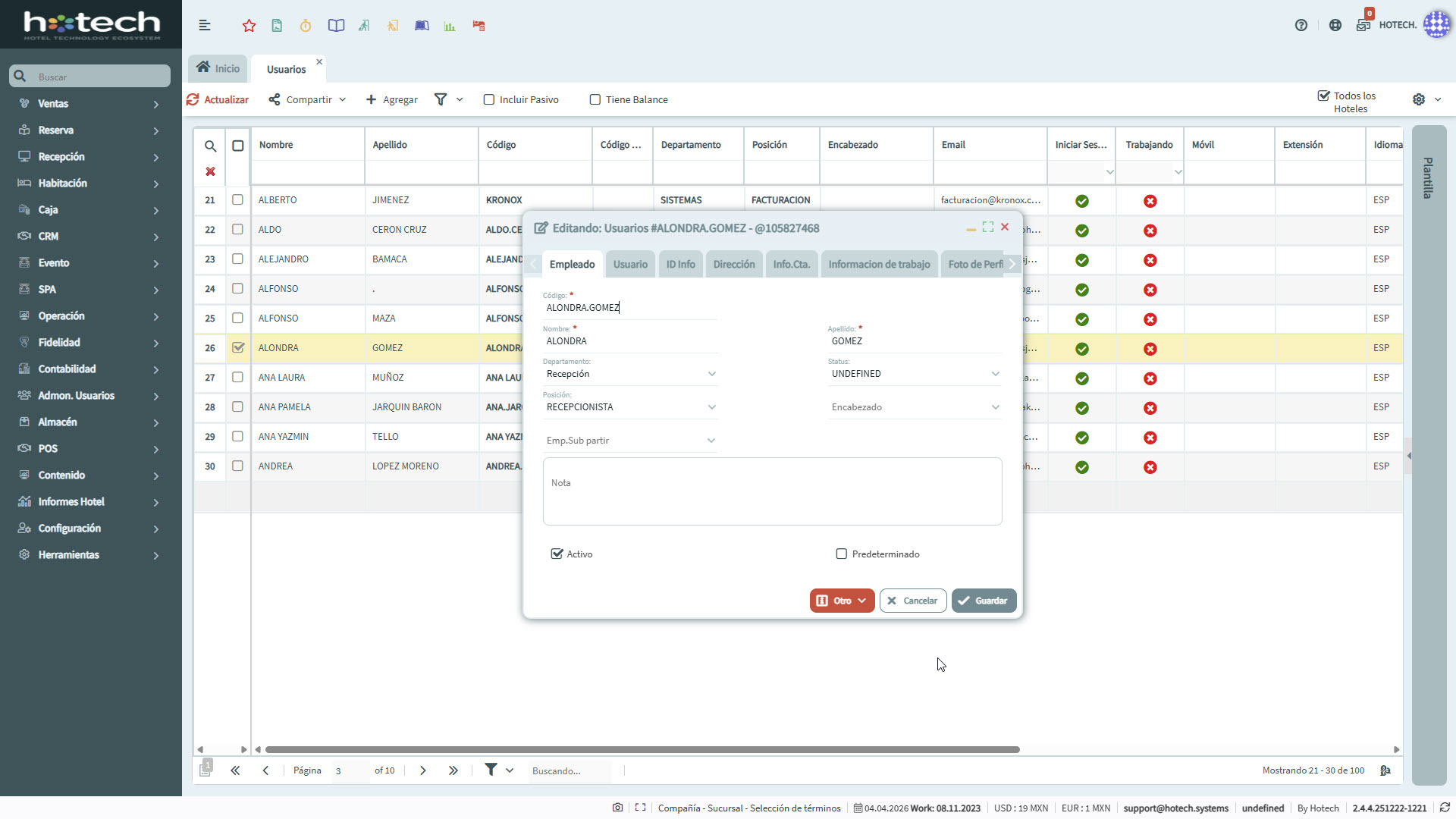Click the Cancelar button
The width and height of the screenshot is (1456, 819).
913,601
